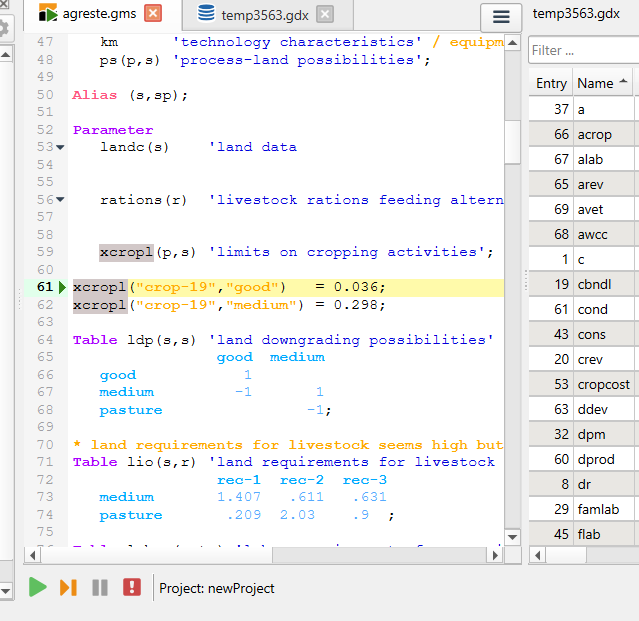Click the green arrow marker at line 61
This screenshot has height=621, width=639.
(60, 287)
